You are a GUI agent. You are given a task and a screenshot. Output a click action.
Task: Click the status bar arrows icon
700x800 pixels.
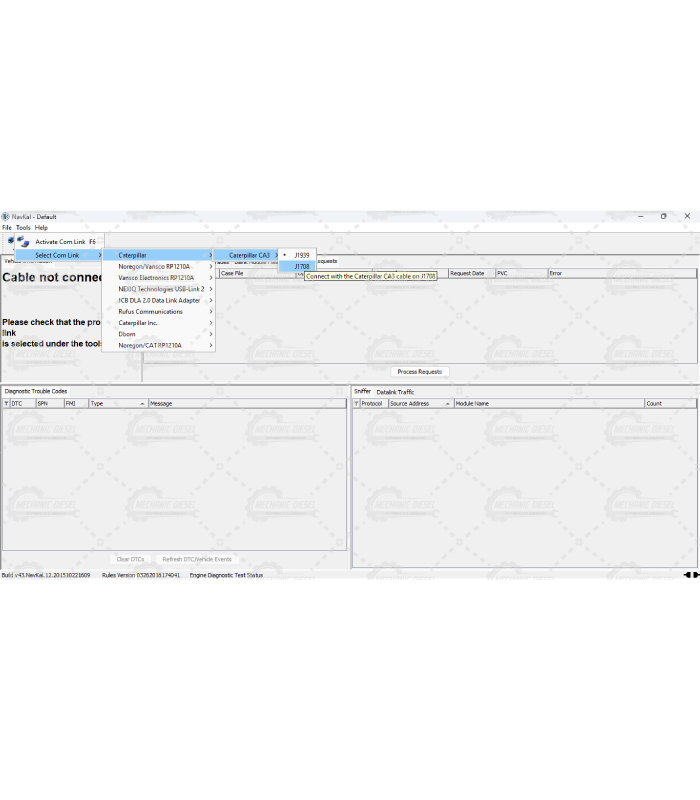coord(690,575)
